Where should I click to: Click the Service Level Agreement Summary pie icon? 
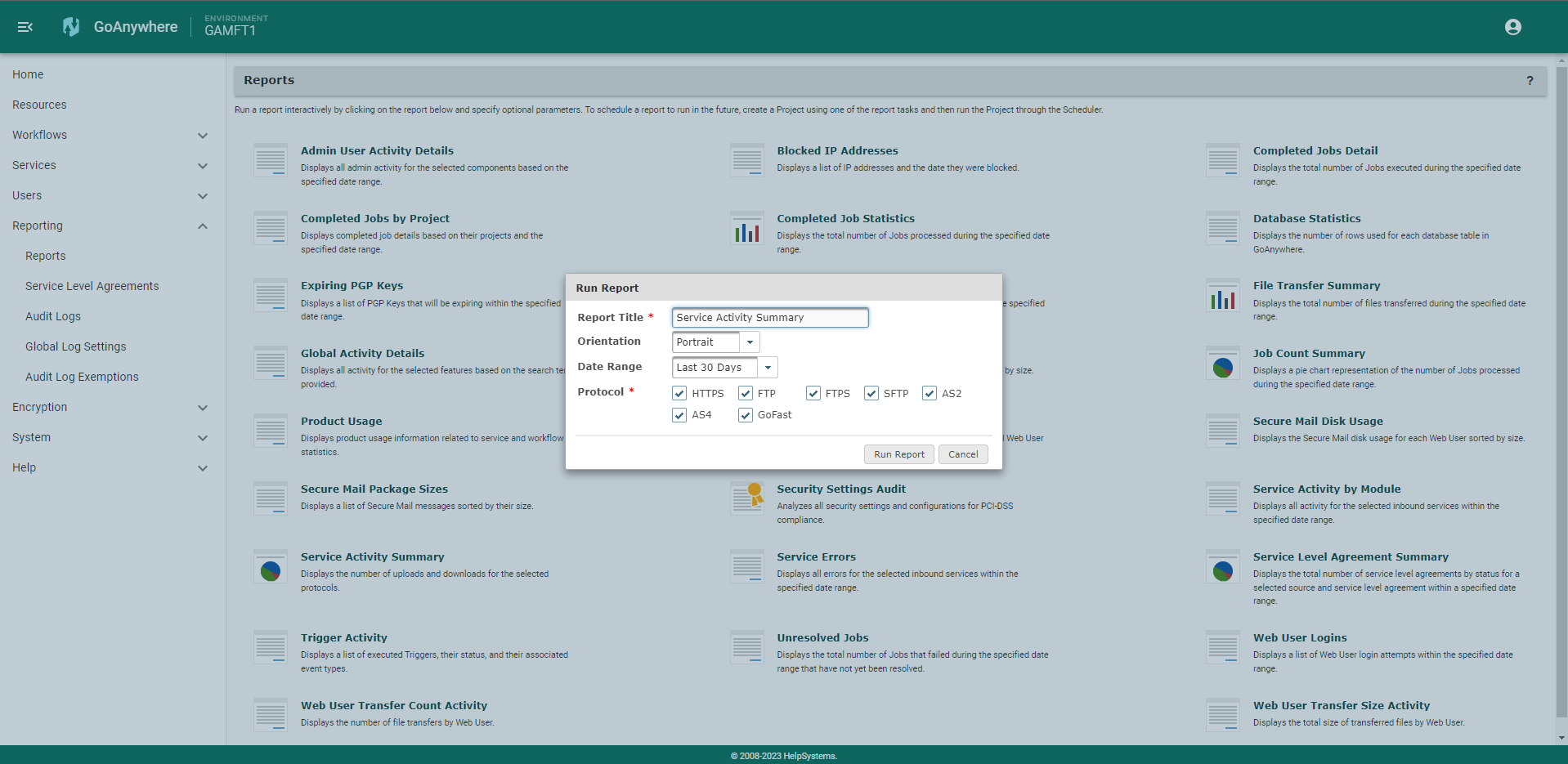pyautogui.click(x=1223, y=566)
